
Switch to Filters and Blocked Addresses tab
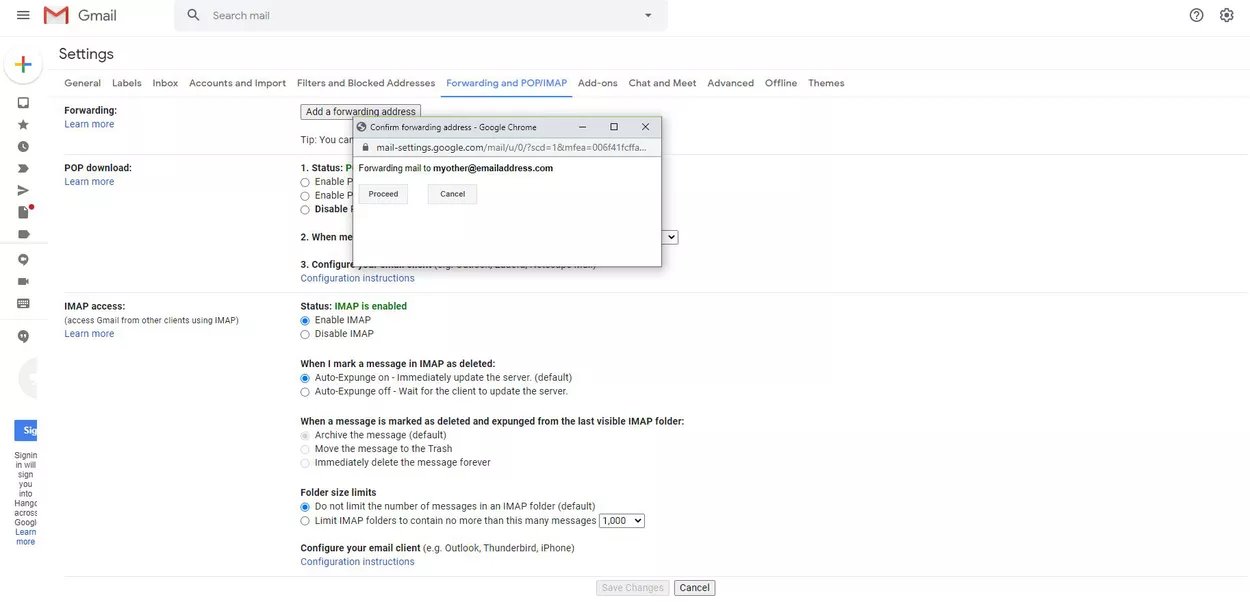366,83
